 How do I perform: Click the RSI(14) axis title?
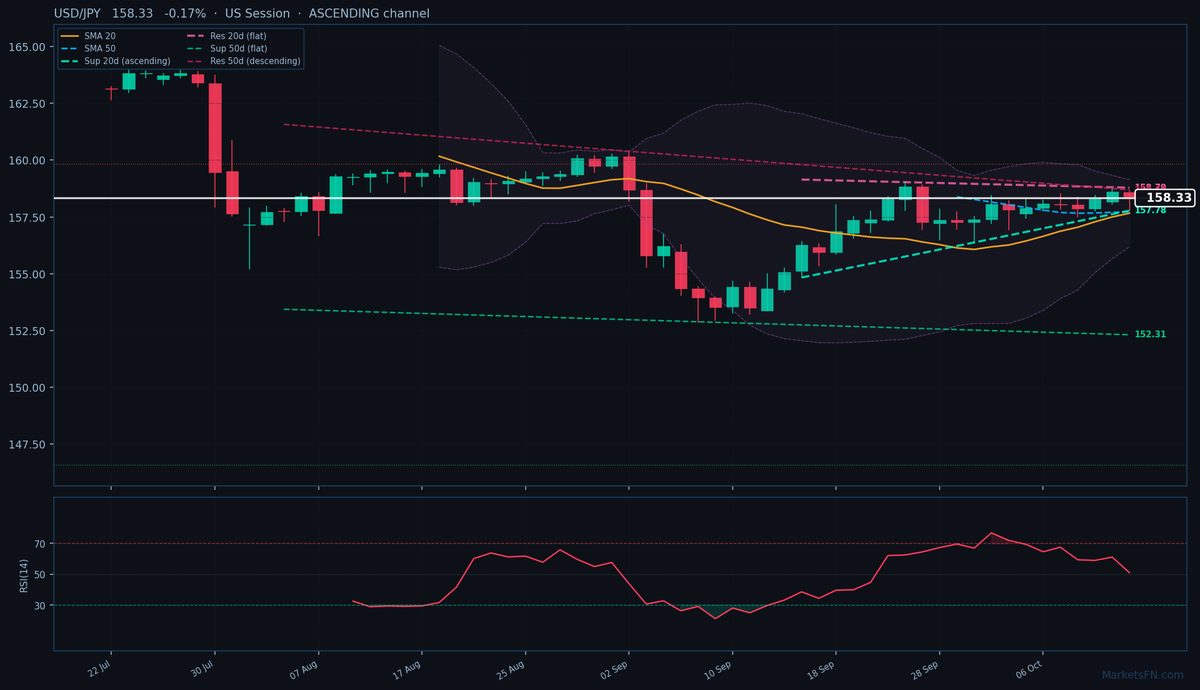(23, 575)
